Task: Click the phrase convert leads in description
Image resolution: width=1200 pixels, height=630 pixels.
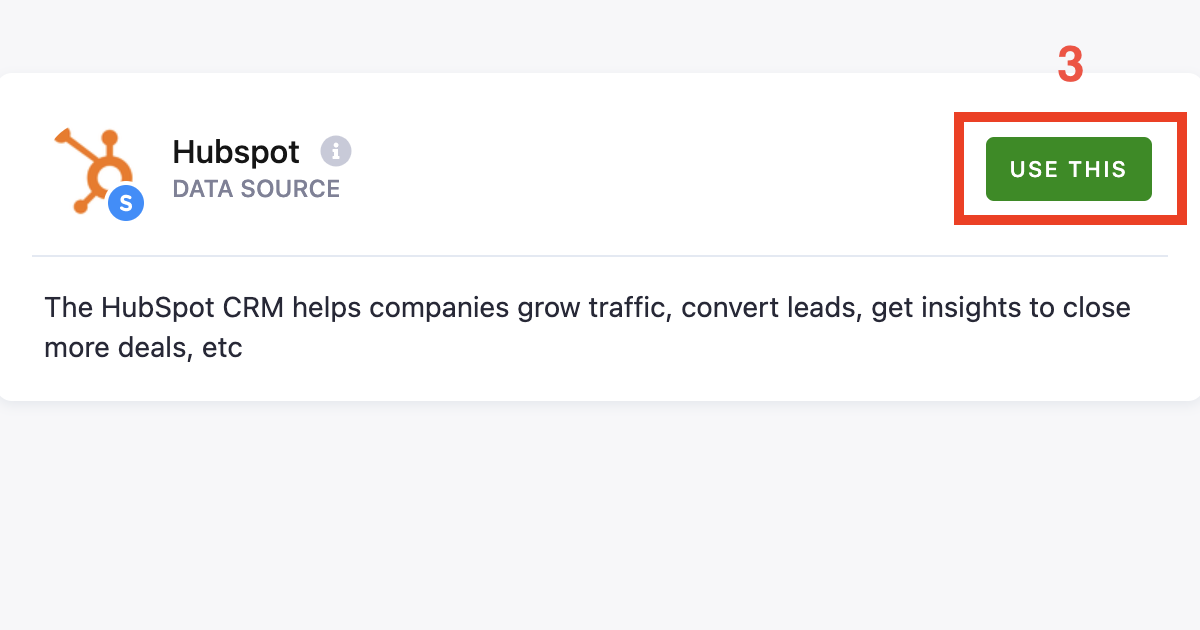Action: 764,308
